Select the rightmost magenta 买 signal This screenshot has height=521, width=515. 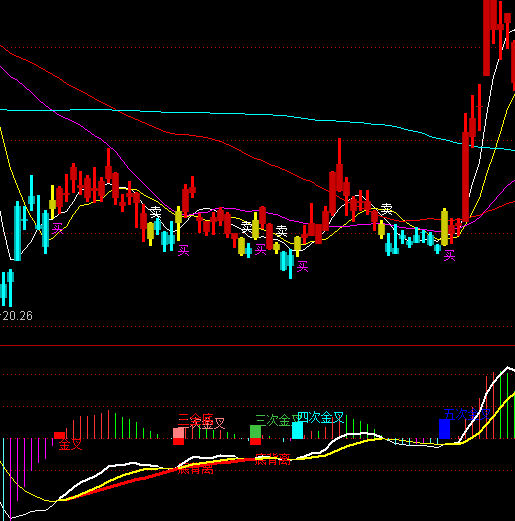coord(449,256)
